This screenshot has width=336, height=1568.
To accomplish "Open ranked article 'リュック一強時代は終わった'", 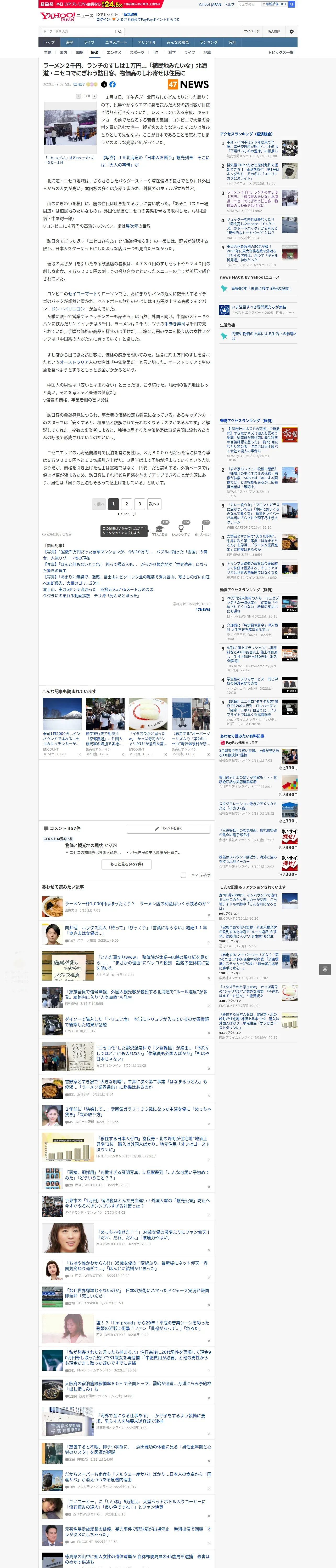I will pyautogui.click(x=253, y=226).
